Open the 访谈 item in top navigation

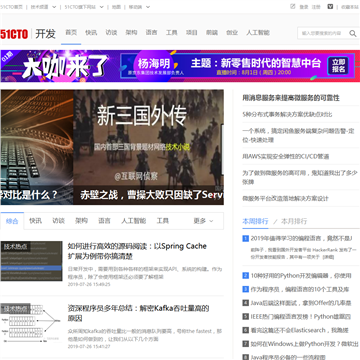[111, 33]
